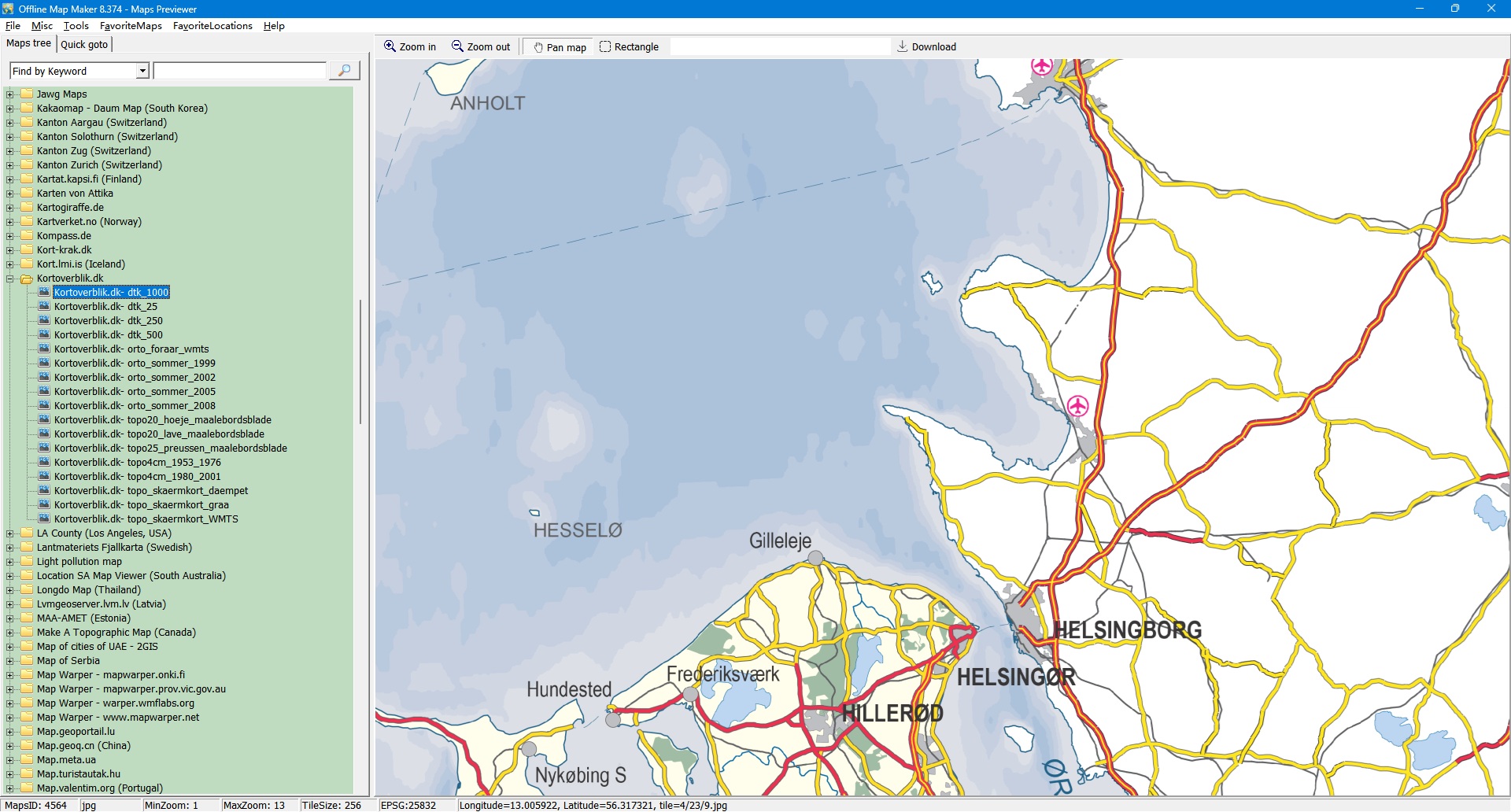Click the maps tree vertical scrollbar
Image resolution: width=1511 pixels, height=812 pixels.
click(x=361, y=362)
